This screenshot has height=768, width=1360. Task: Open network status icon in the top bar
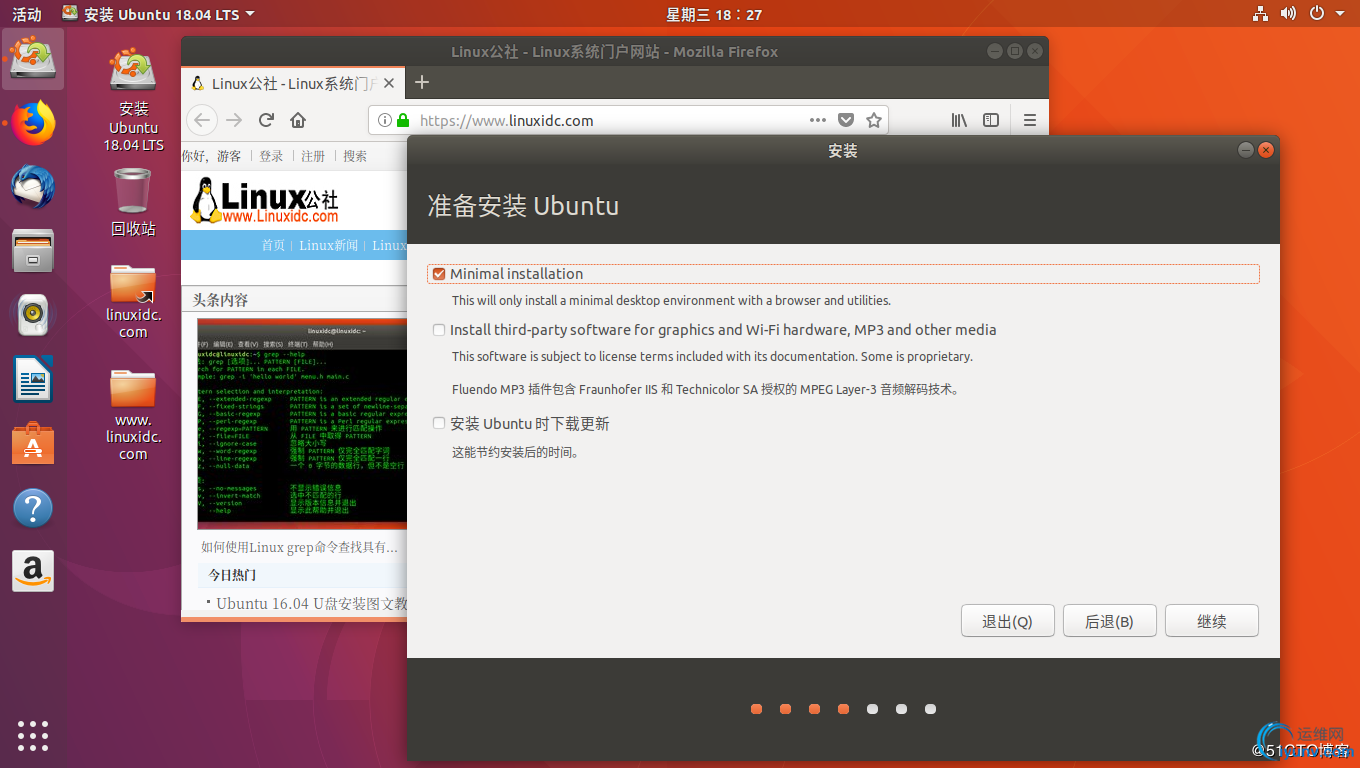click(1260, 14)
